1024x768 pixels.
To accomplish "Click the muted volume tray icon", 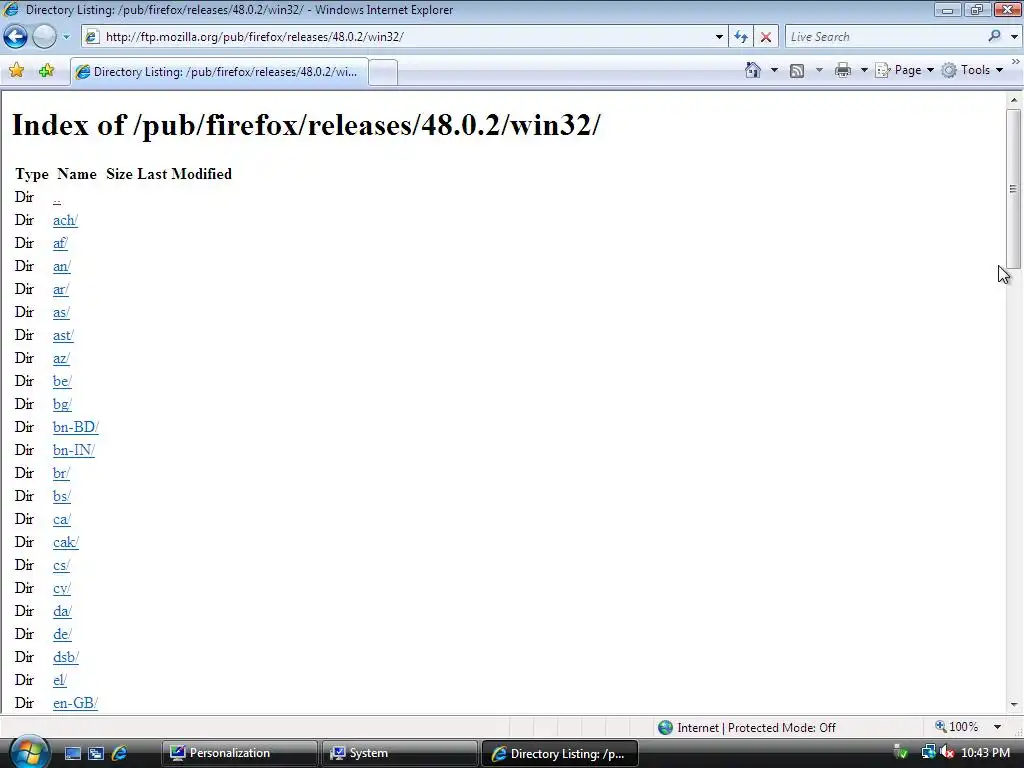I will pos(946,753).
